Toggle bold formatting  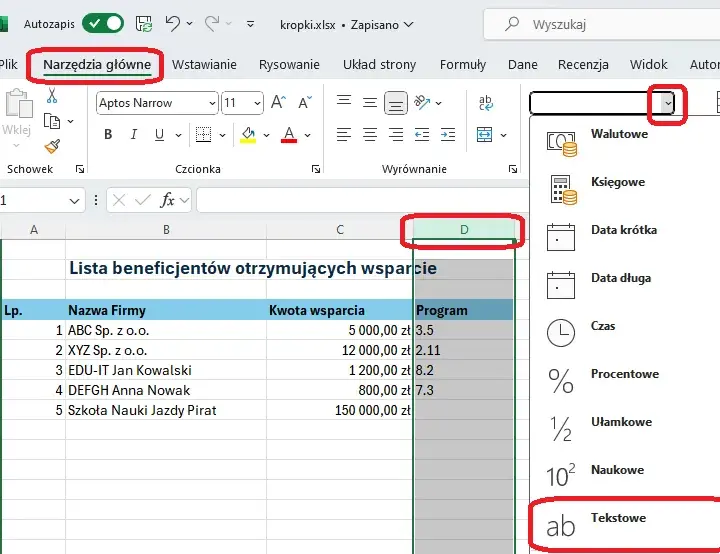click(x=108, y=135)
